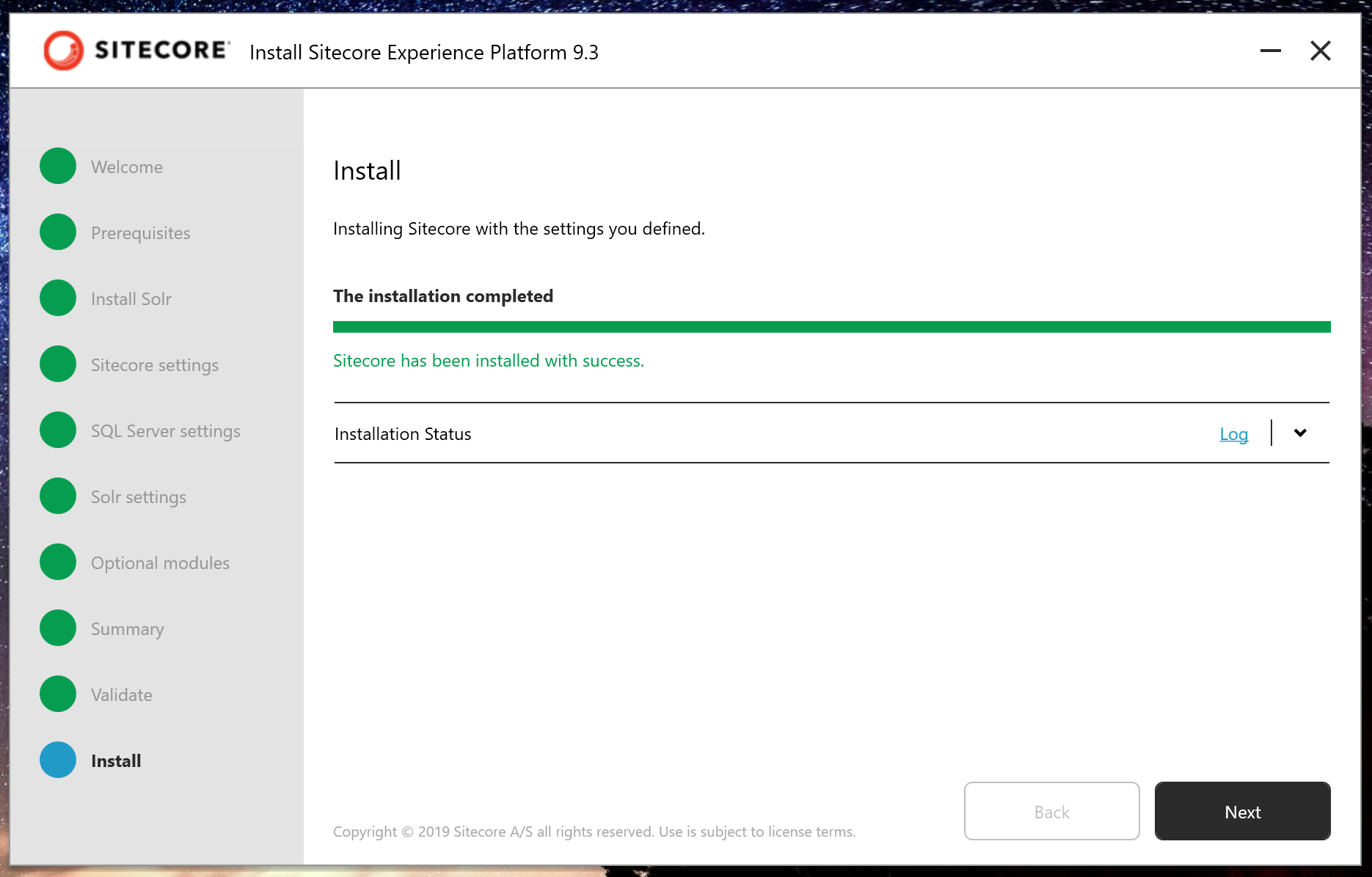The width and height of the screenshot is (1372, 877).
Task: Click the green Prerequisites step circle
Action: point(58,232)
